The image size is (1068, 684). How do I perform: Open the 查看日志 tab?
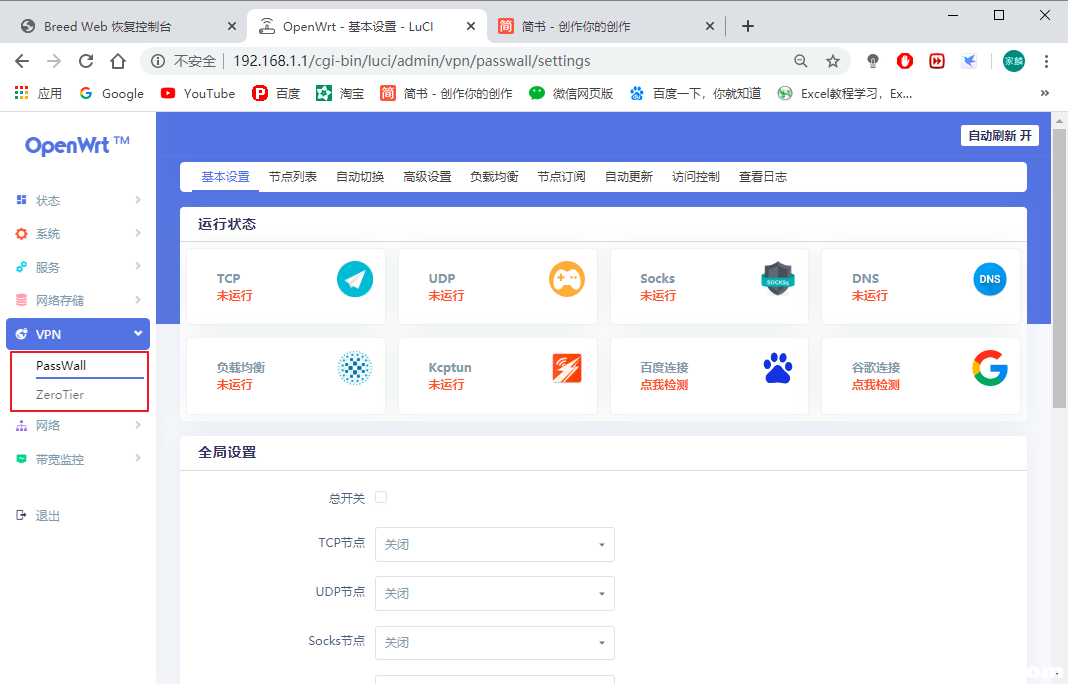point(763,176)
